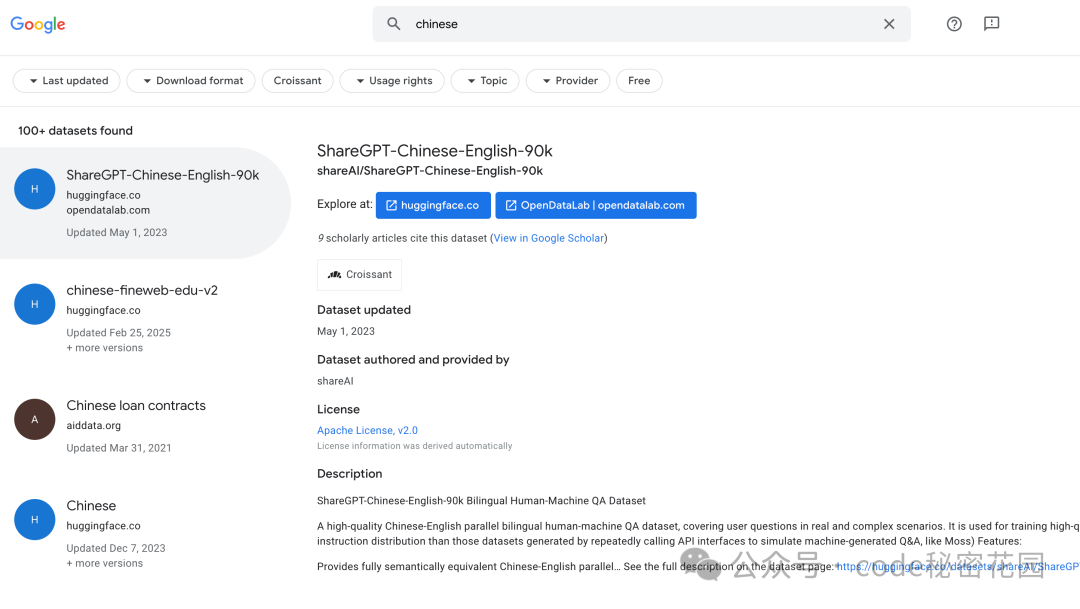This screenshot has height=609, width=1080.
Task: Clear the search query with the X icon
Action: (889, 24)
